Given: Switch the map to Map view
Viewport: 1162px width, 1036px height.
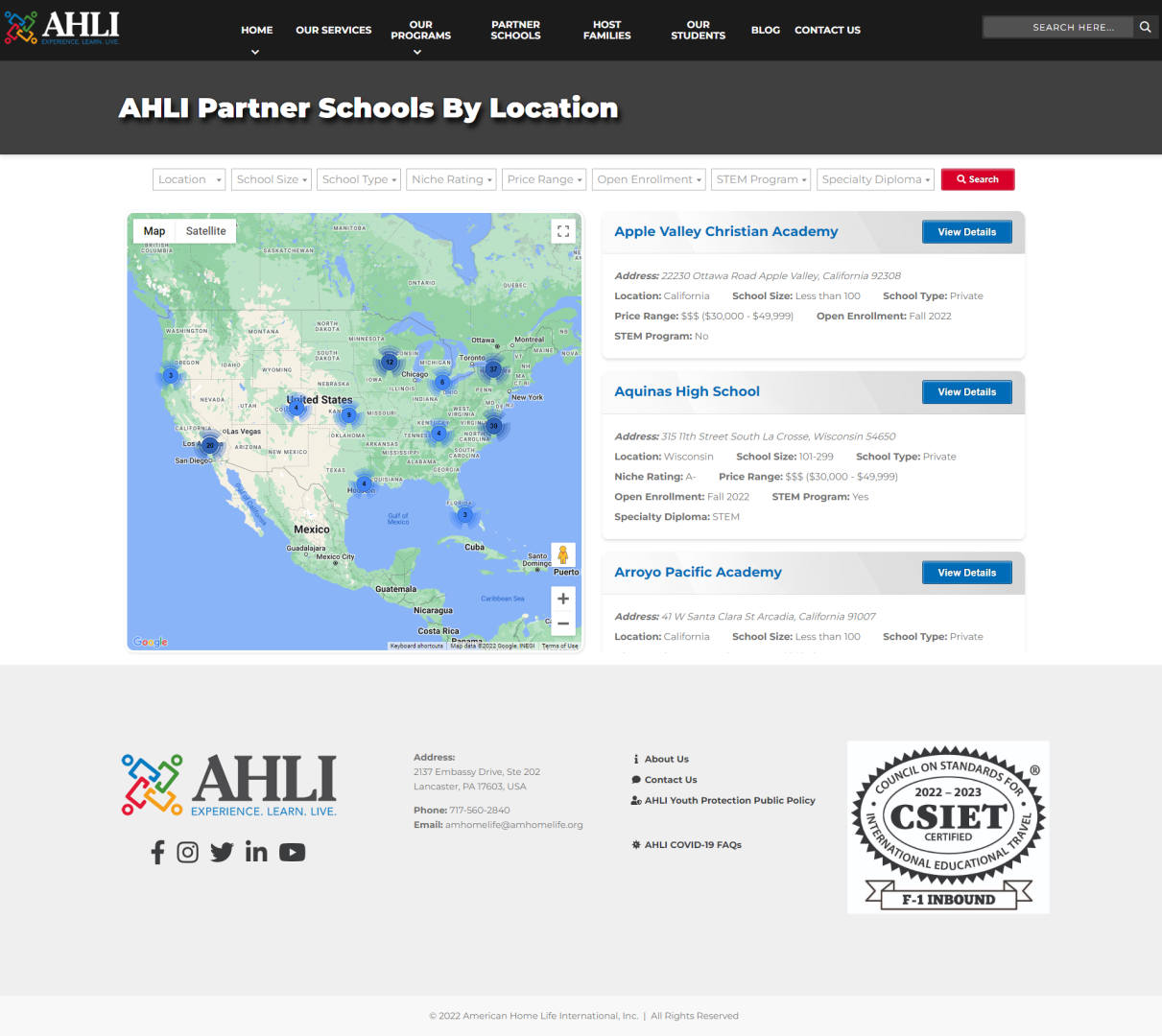Looking at the screenshot, I should coord(154,231).
